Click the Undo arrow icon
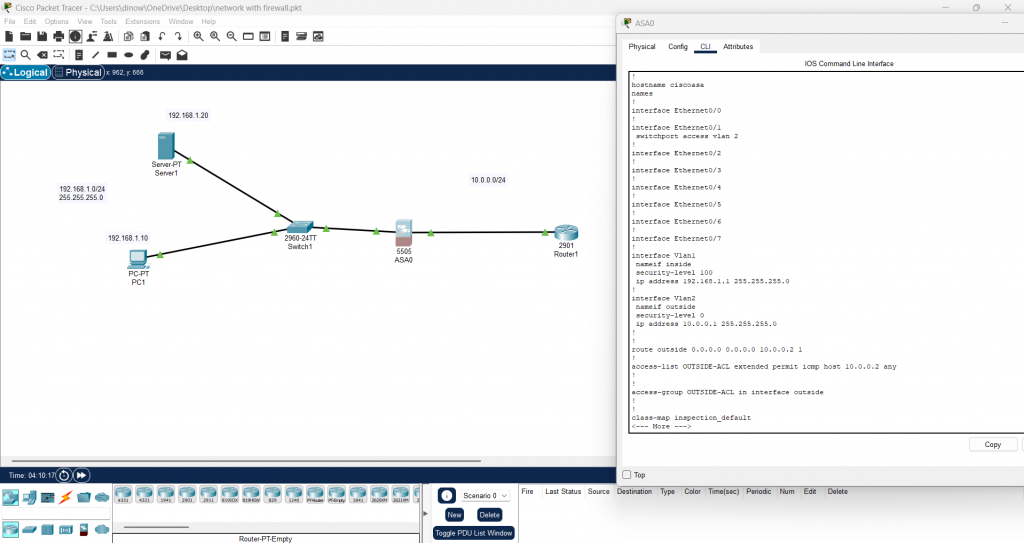This screenshot has height=543, width=1024. click(x=161, y=36)
